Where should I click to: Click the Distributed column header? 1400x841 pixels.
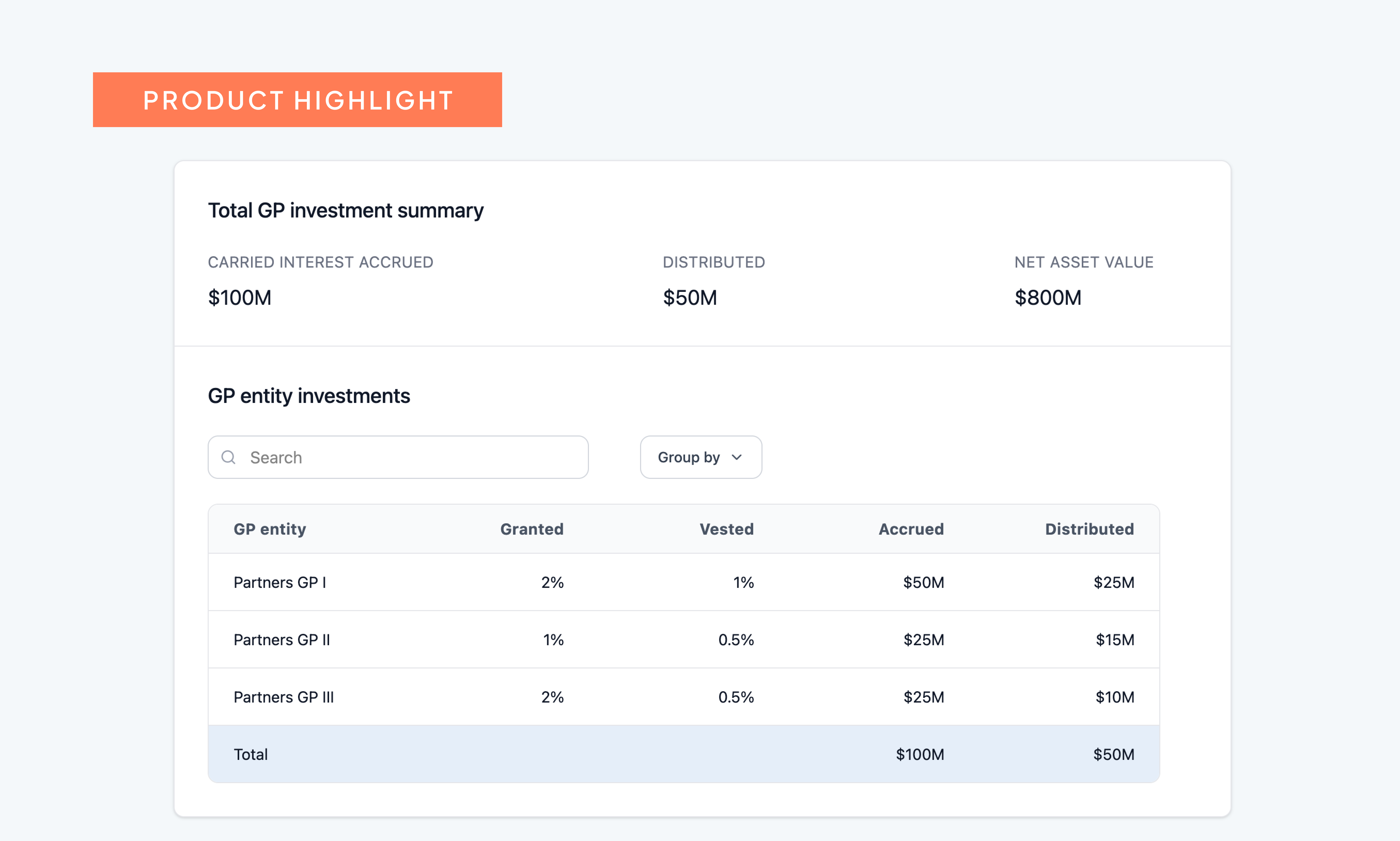point(1089,529)
